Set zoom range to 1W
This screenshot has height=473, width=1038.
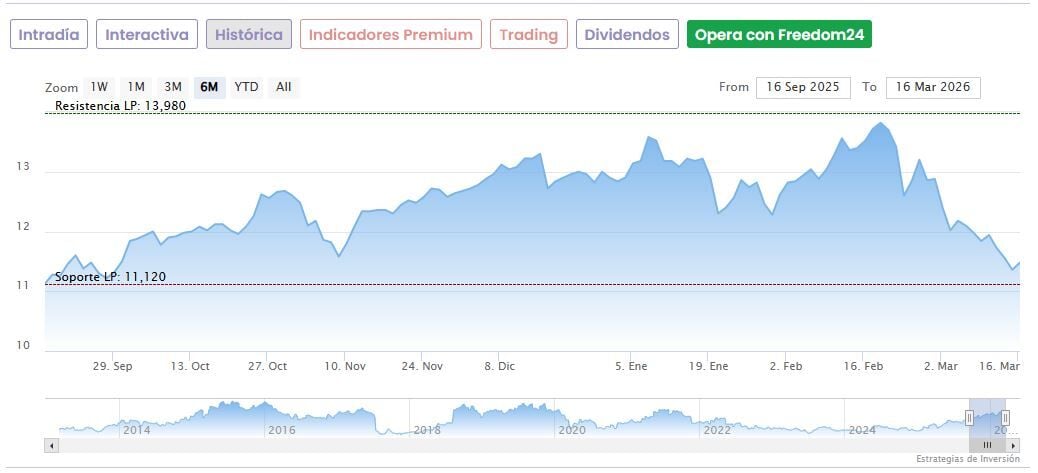100,87
